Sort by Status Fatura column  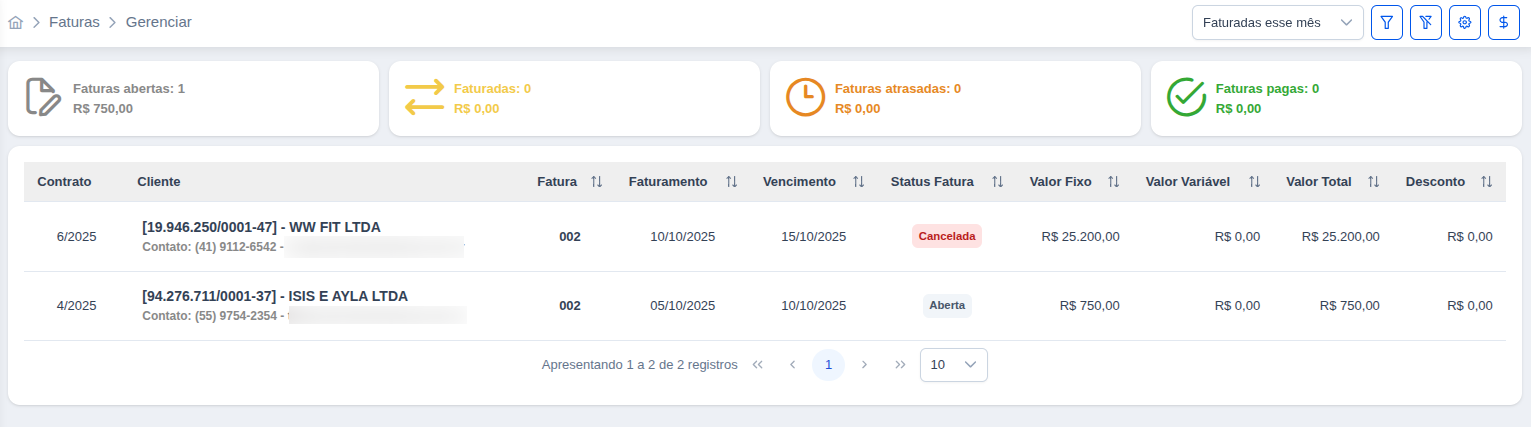(x=997, y=182)
